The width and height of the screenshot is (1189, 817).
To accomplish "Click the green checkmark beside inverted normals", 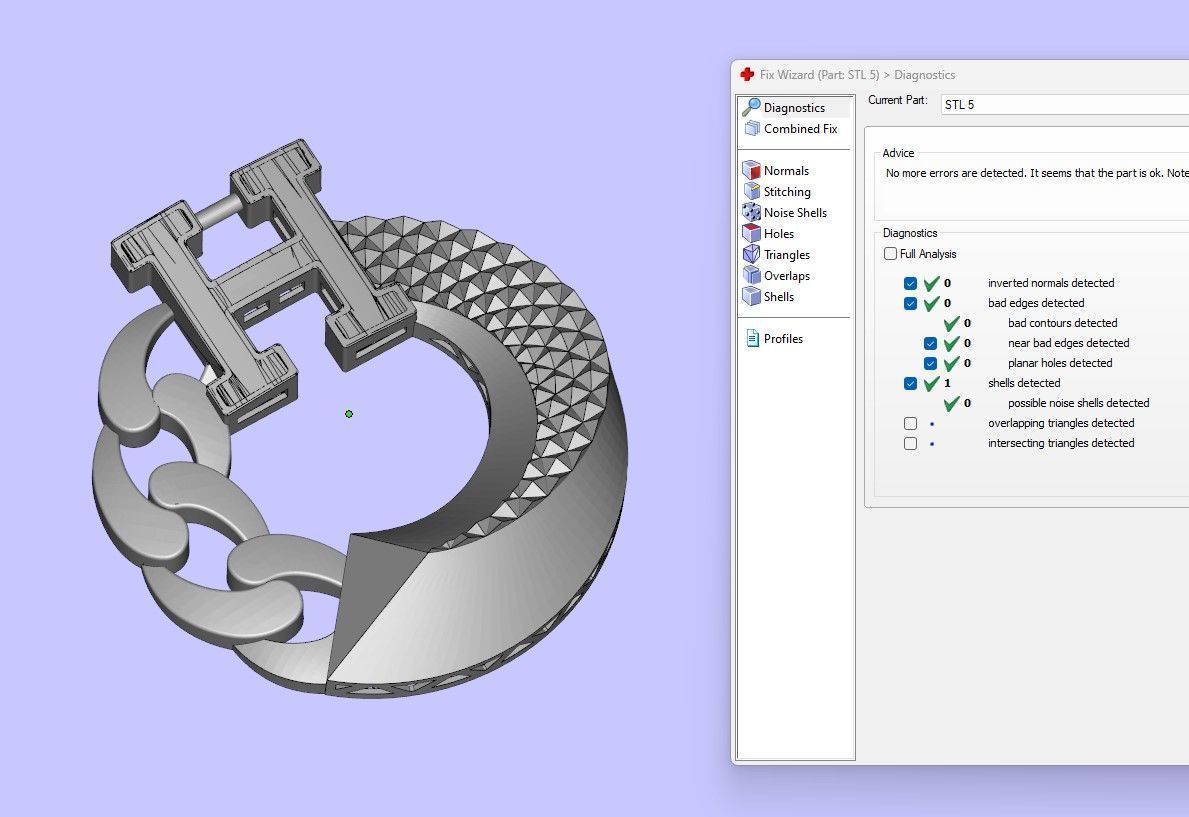I will [x=931, y=283].
